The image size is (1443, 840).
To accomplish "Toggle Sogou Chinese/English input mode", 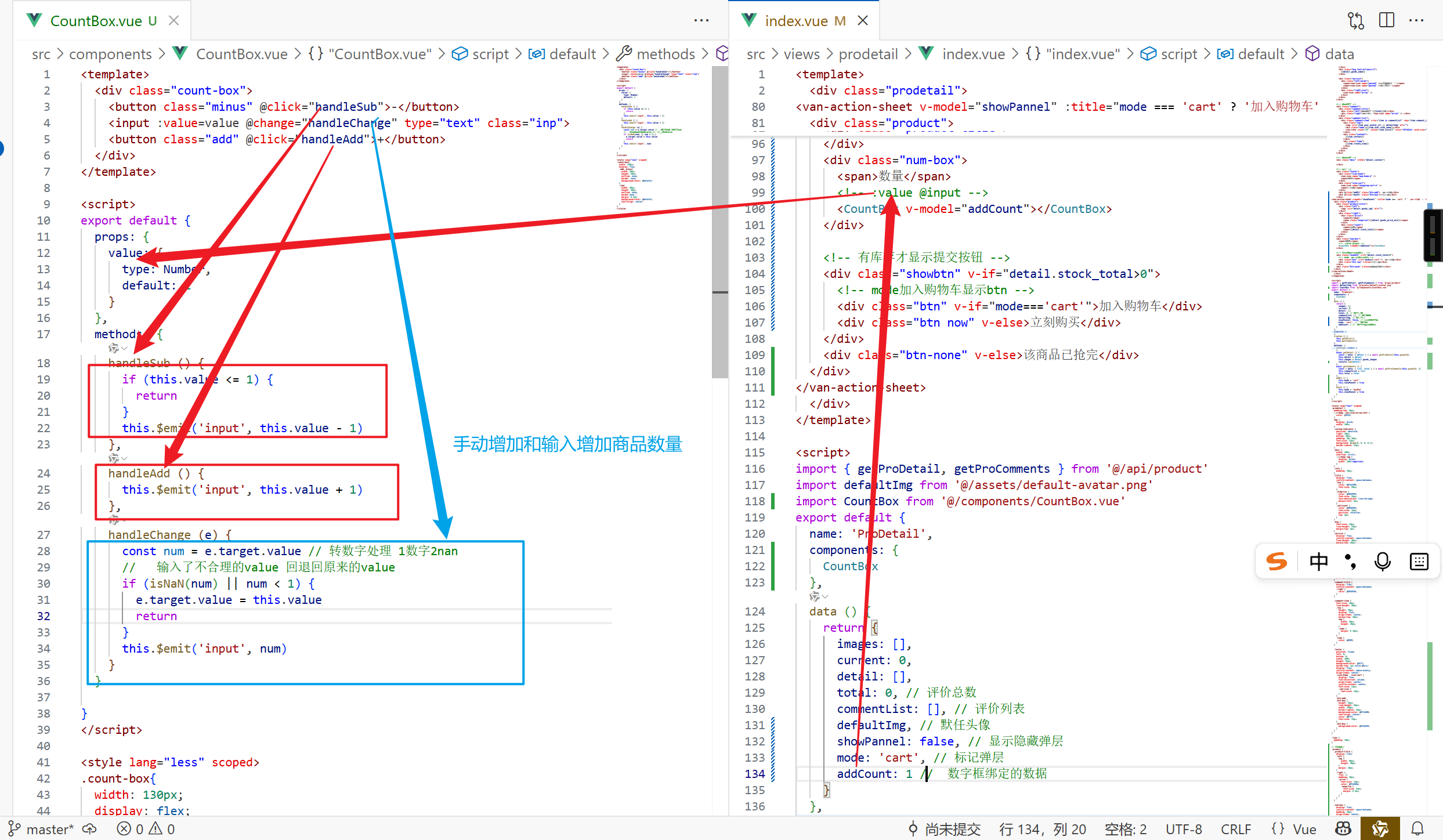I will (1318, 561).
